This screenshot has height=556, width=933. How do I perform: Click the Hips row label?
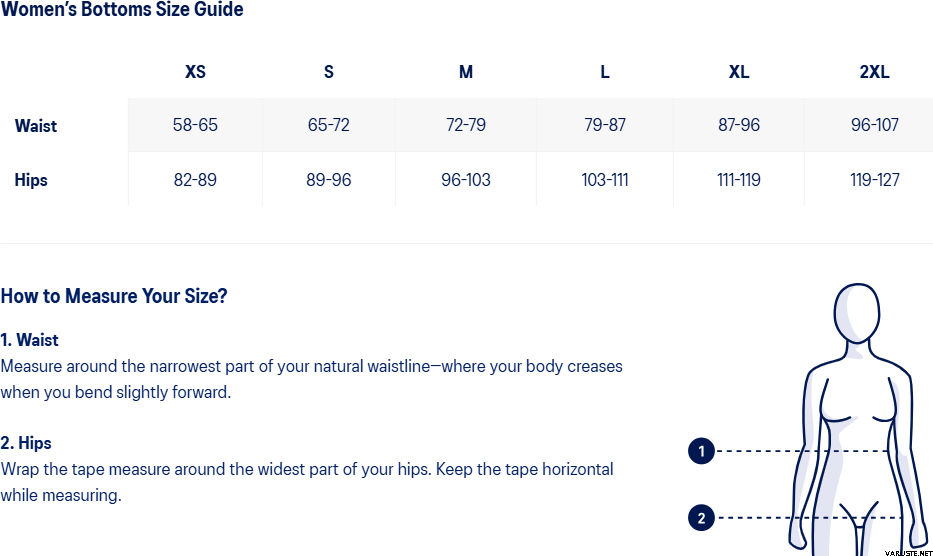(x=31, y=181)
